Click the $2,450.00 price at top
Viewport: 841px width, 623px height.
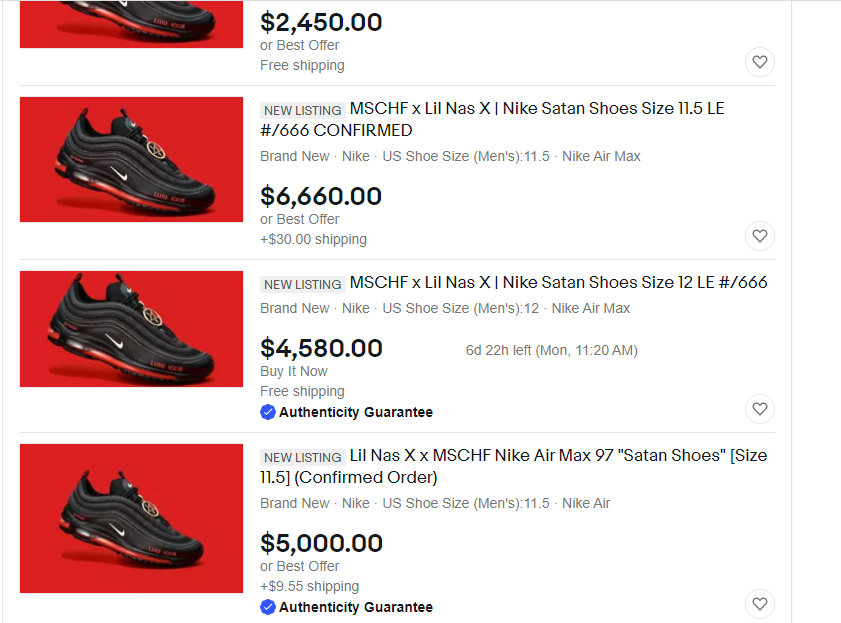click(x=321, y=22)
